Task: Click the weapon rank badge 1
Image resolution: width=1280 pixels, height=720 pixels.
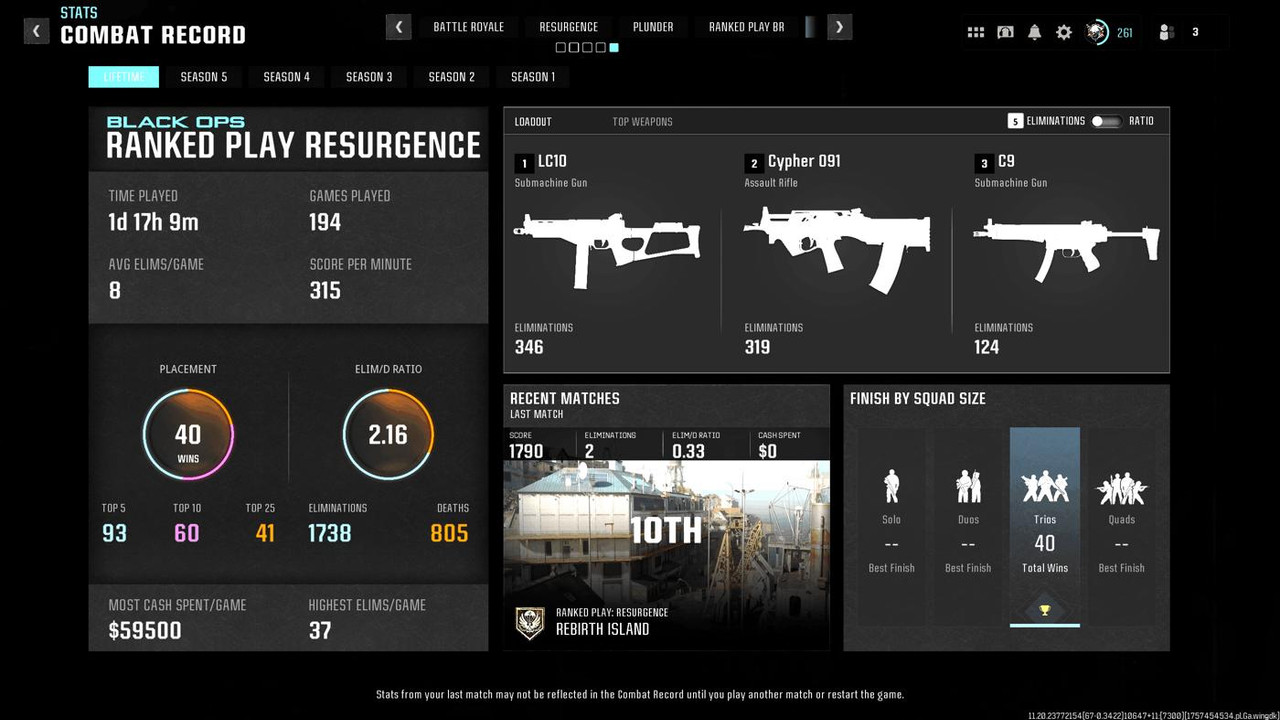Action: [524, 163]
